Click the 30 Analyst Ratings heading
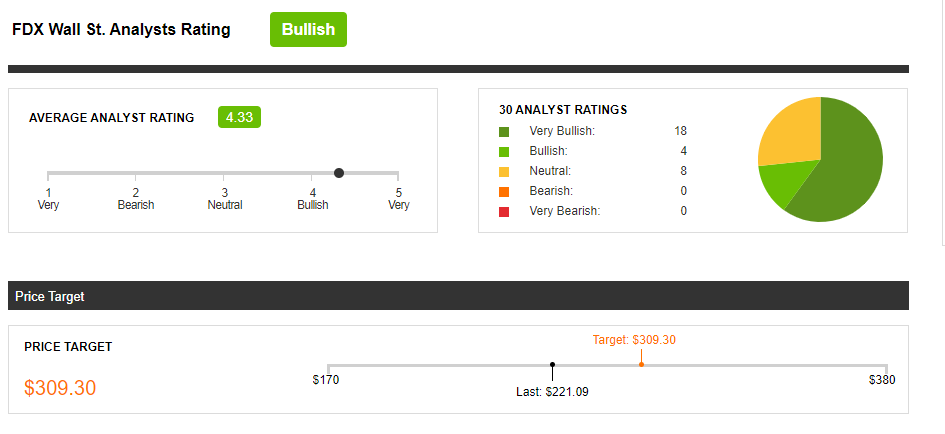945x434 pixels. tap(563, 109)
